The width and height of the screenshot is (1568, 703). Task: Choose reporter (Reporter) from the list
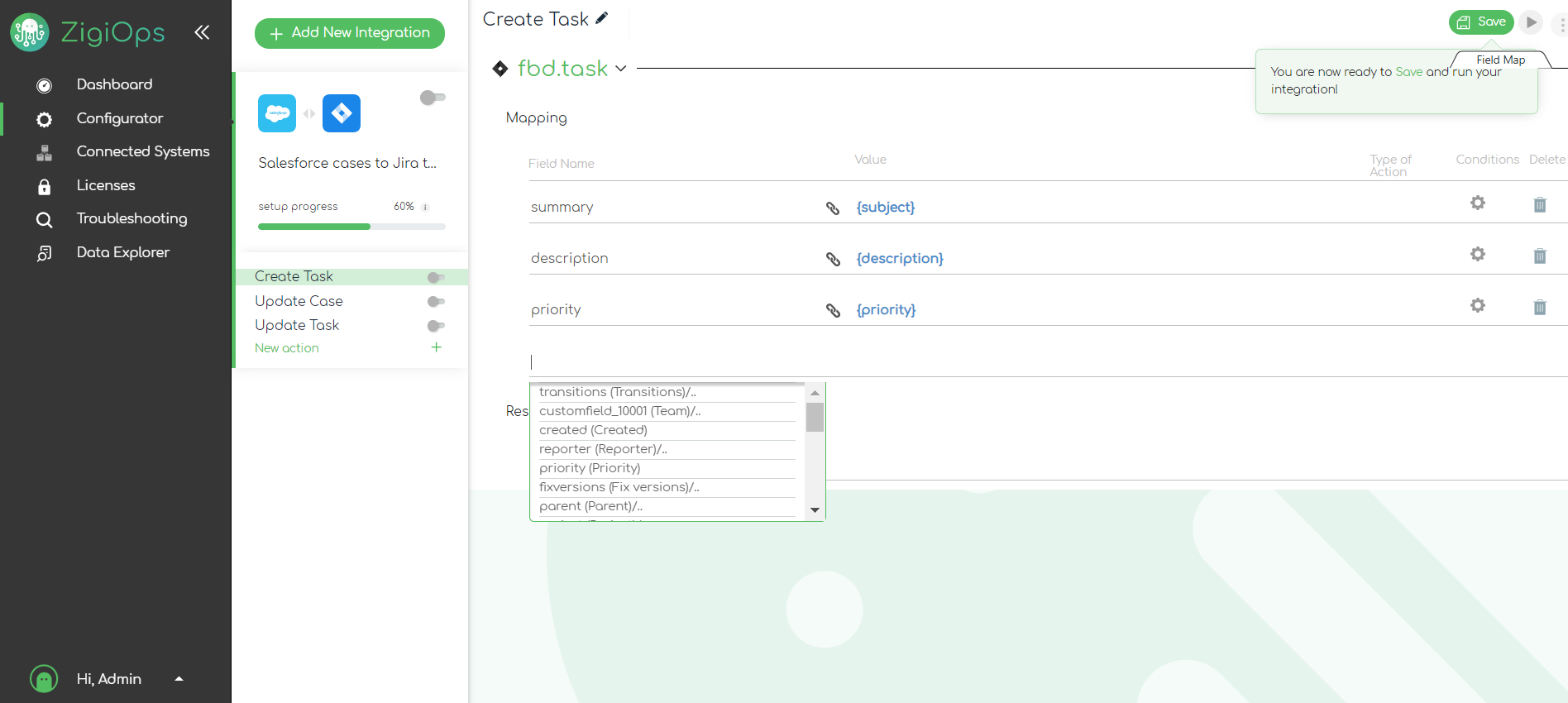tap(667, 449)
